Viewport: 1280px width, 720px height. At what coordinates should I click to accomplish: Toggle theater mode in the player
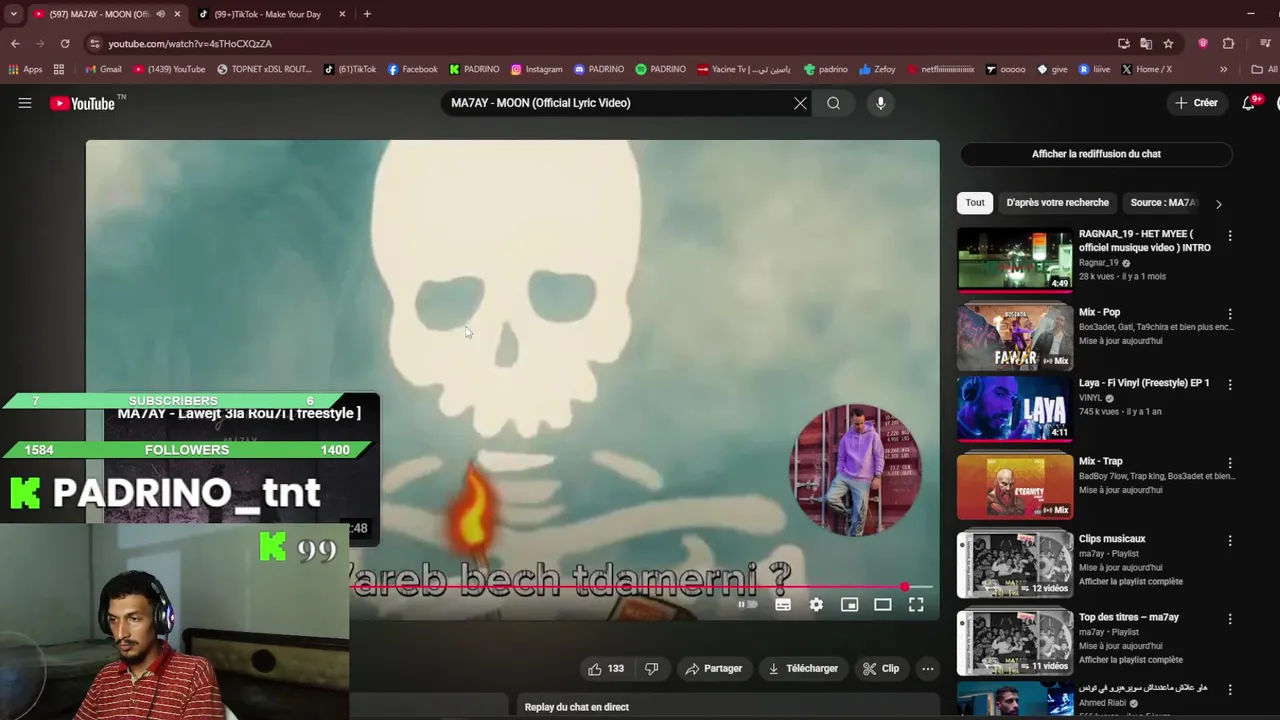882,604
